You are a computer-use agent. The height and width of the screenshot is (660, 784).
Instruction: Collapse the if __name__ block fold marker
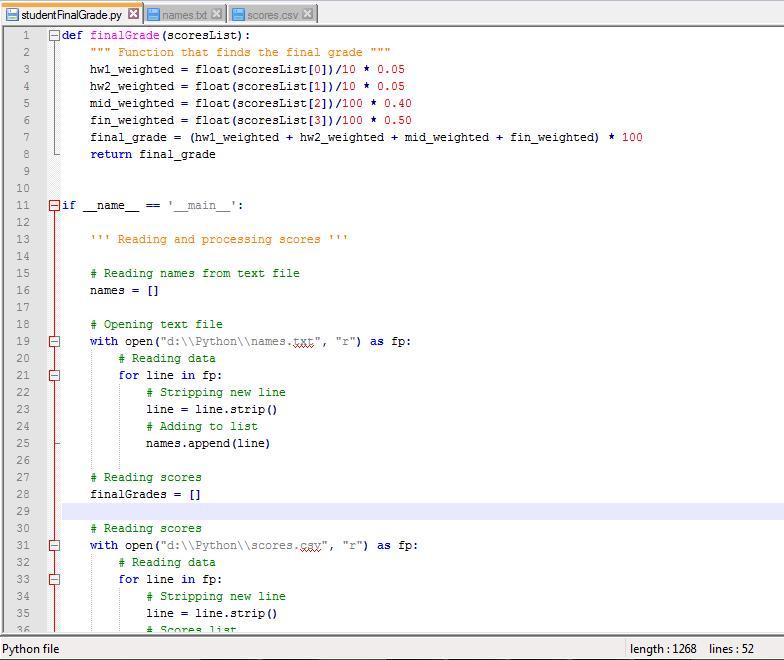pyautogui.click(x=54, y=205)
